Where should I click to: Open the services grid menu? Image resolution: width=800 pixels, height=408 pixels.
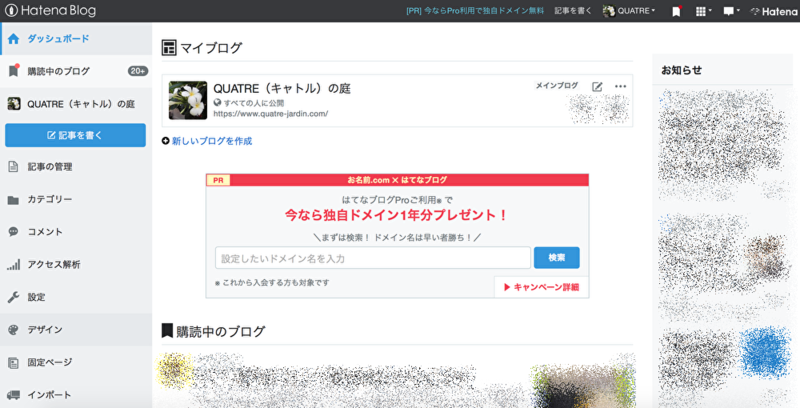(x=704, y=11)
